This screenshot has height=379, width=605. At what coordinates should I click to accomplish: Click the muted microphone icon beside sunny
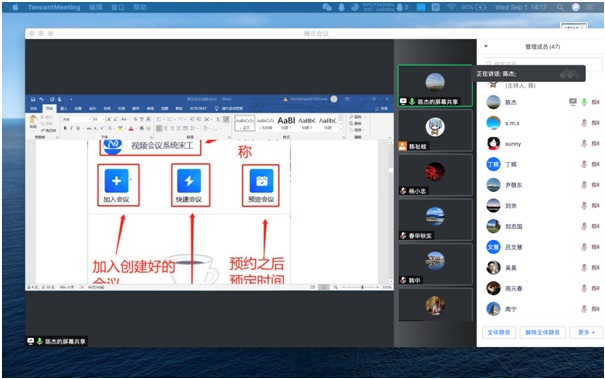coord(584,144)
